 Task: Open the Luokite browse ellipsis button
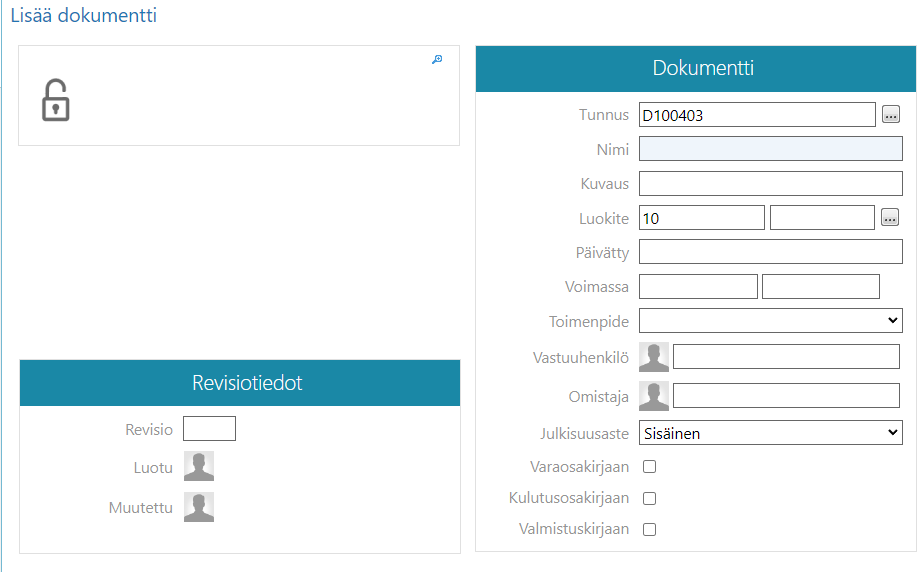(x=889, y=218)
